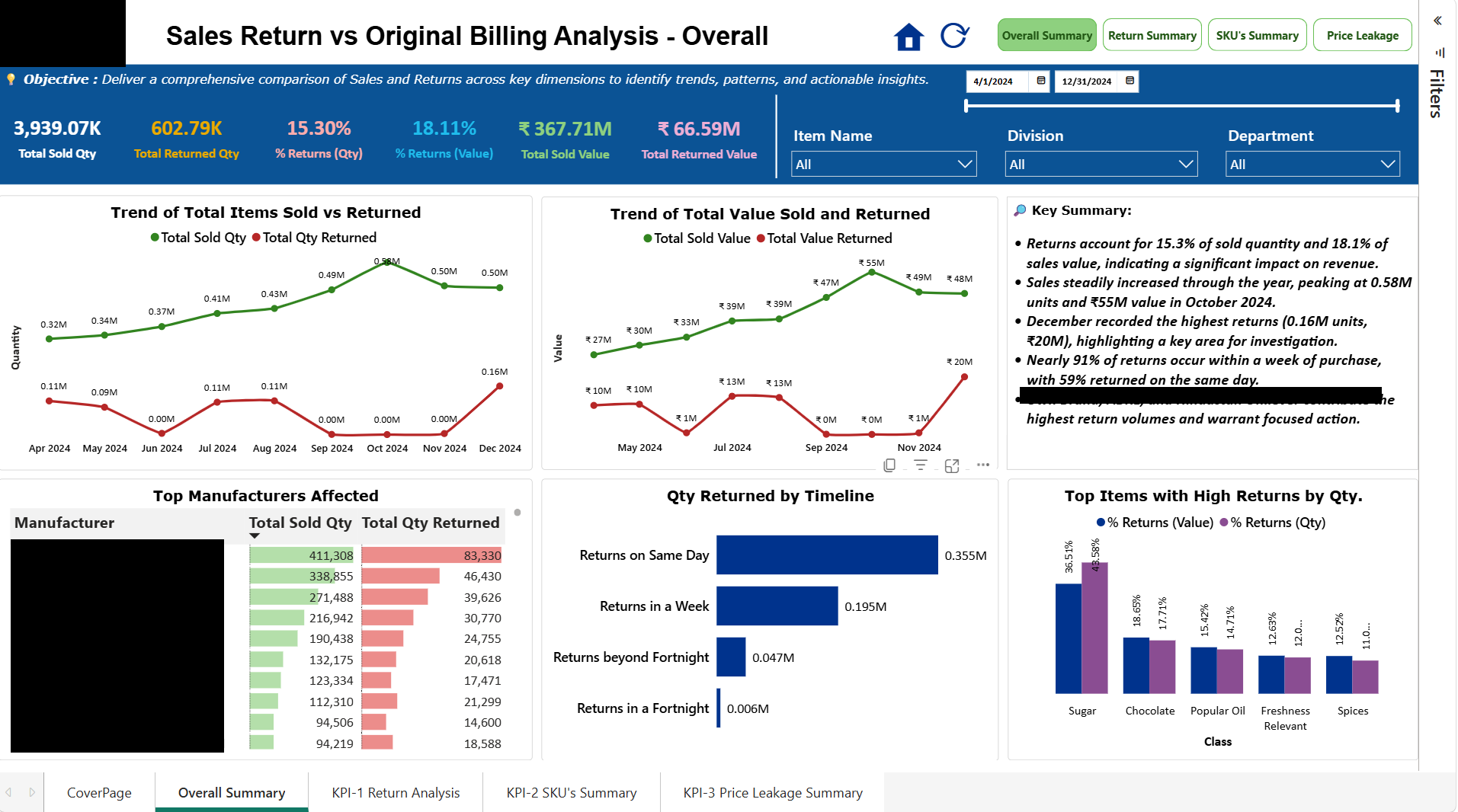Click the blue Chocolate bar labeled 18.65%
This screenshot has height=812, width=1458.
(1136, 666)
